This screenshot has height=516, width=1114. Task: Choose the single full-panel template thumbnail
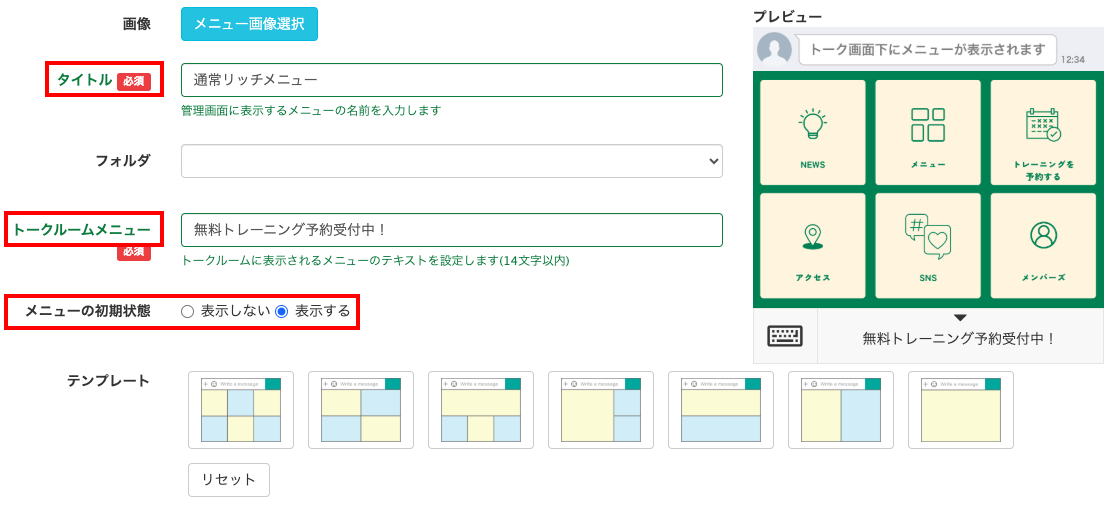click(x=960, y=410)
